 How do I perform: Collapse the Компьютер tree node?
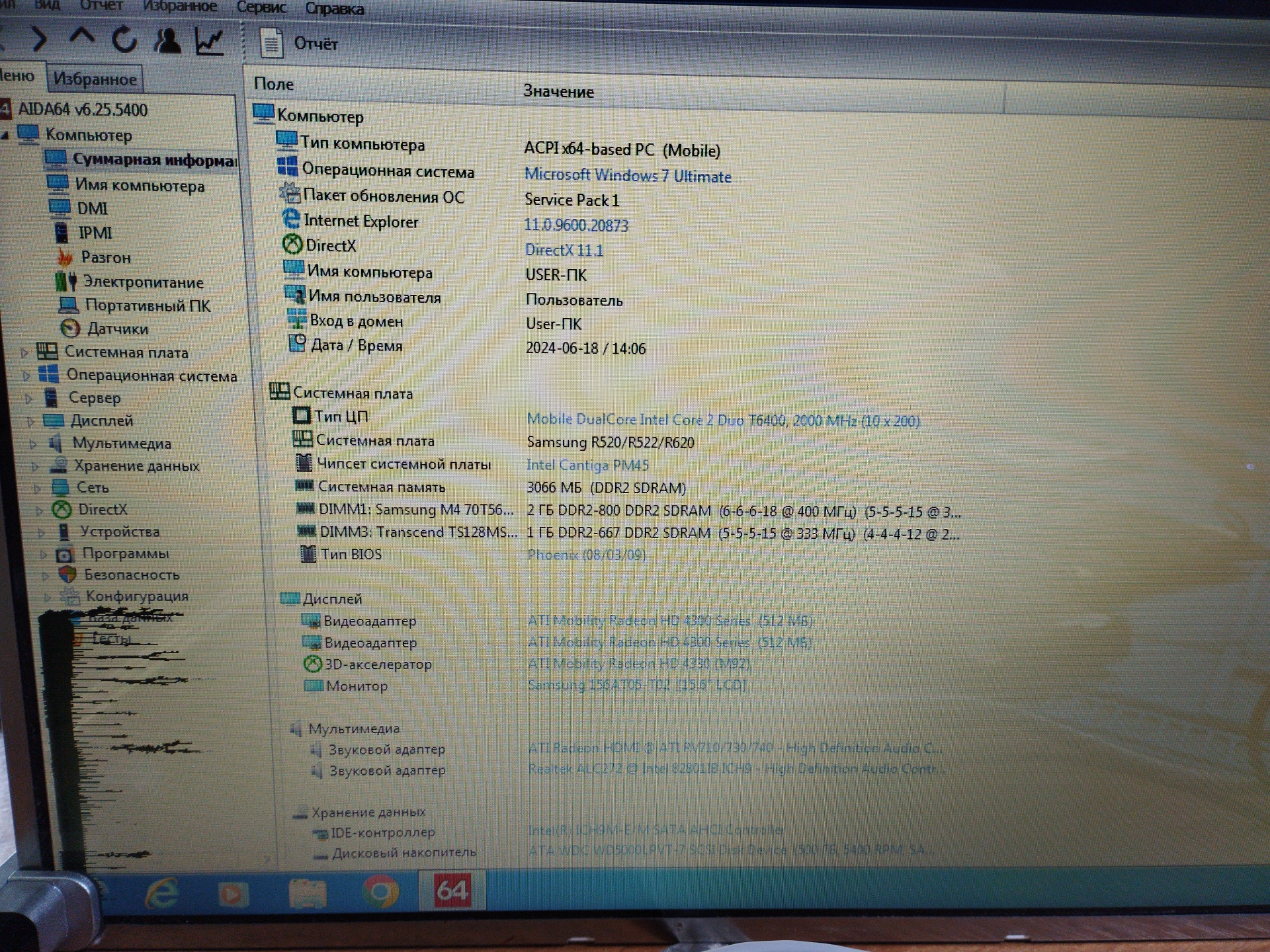5,136
